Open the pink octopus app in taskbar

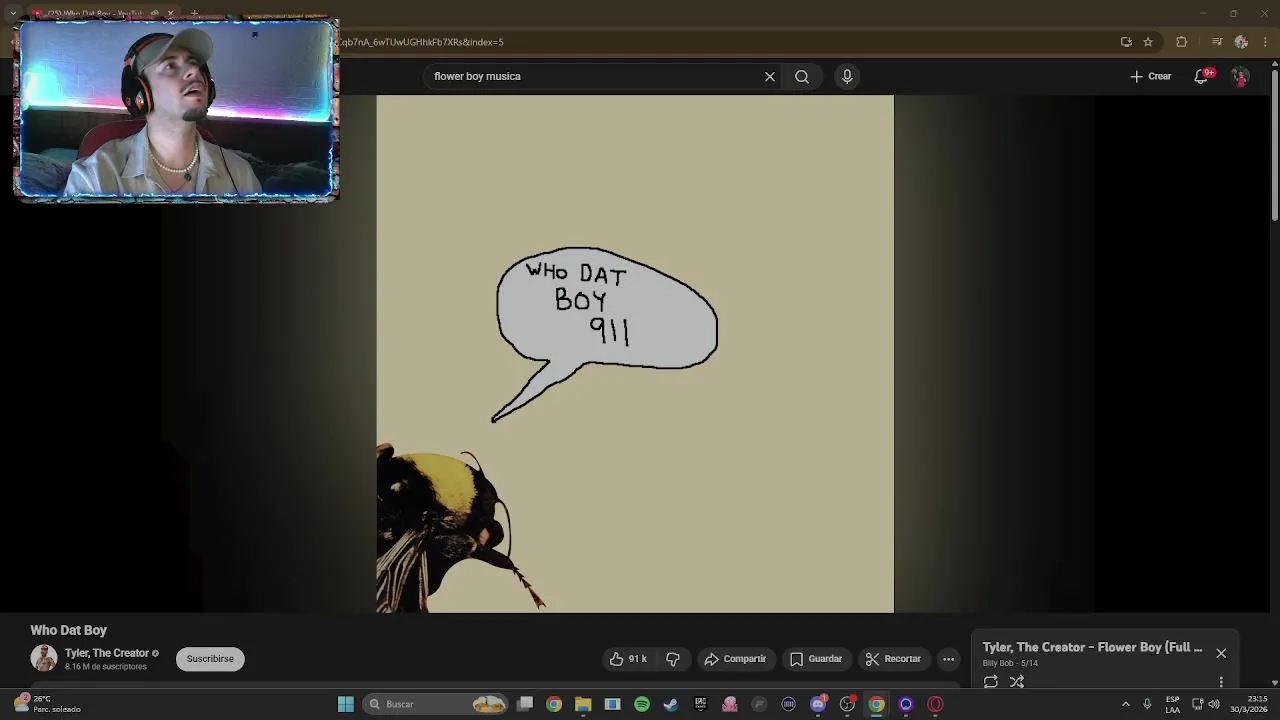coord(730,704)
